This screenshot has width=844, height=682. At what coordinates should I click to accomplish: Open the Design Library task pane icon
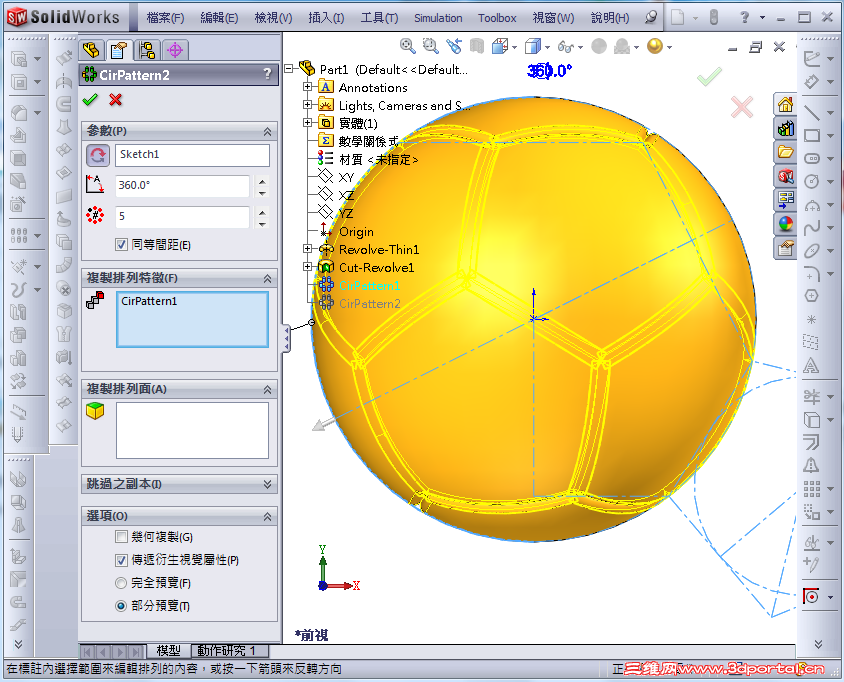coord(786,128)
